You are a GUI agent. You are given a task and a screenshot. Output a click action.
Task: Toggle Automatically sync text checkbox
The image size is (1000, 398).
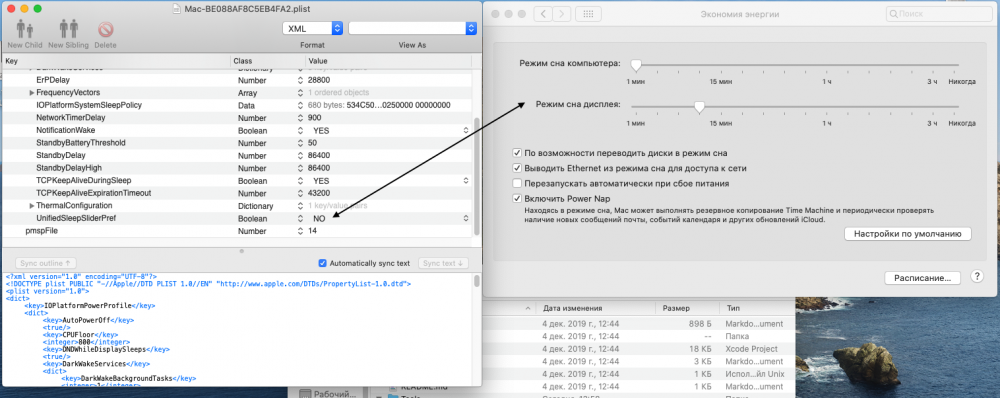(323, 263)
